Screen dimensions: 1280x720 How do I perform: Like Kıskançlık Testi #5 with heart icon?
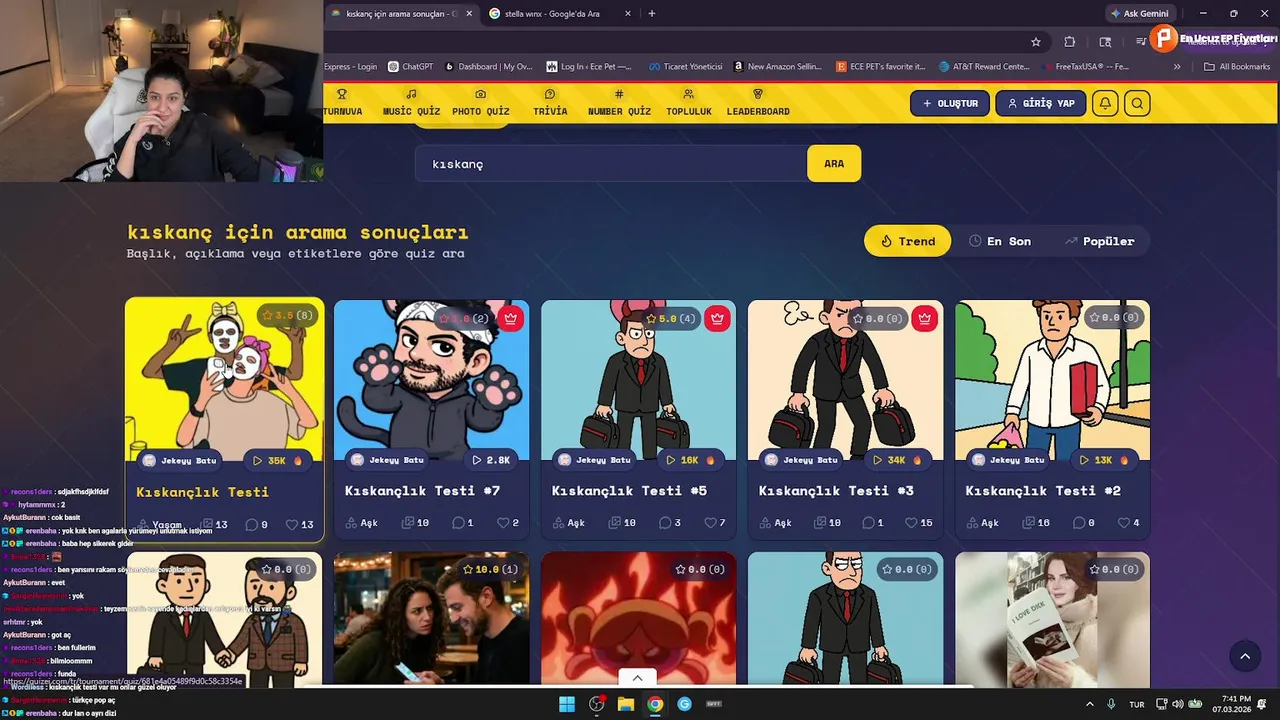click(710, 523)
